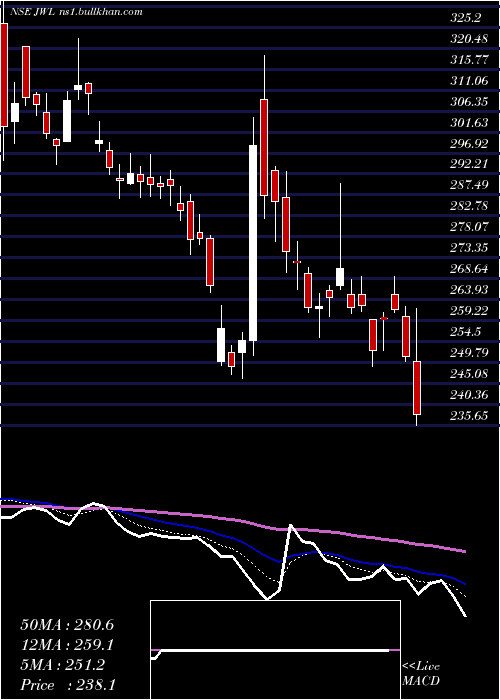Click the 325.2 price axis label
The height and width of the screenshot is (700, 500).
tap(466, 18)
